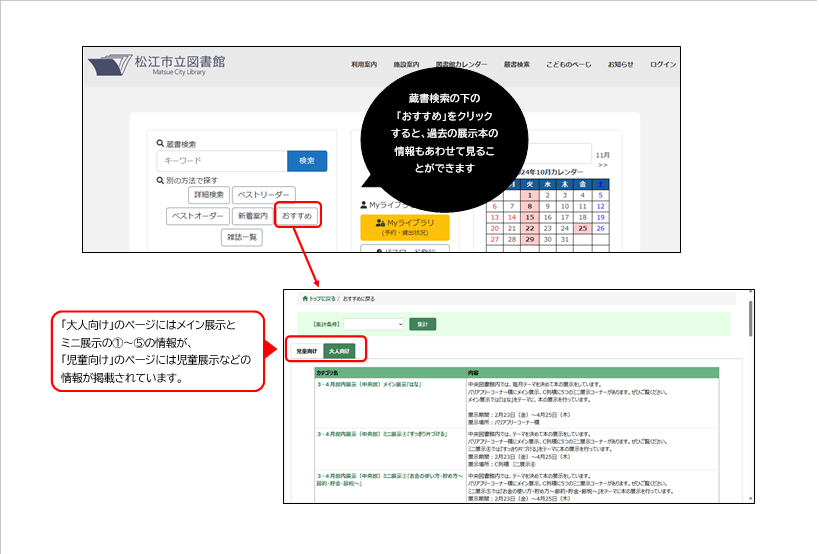Click the blue 検索 button

(x=307, y=161)
